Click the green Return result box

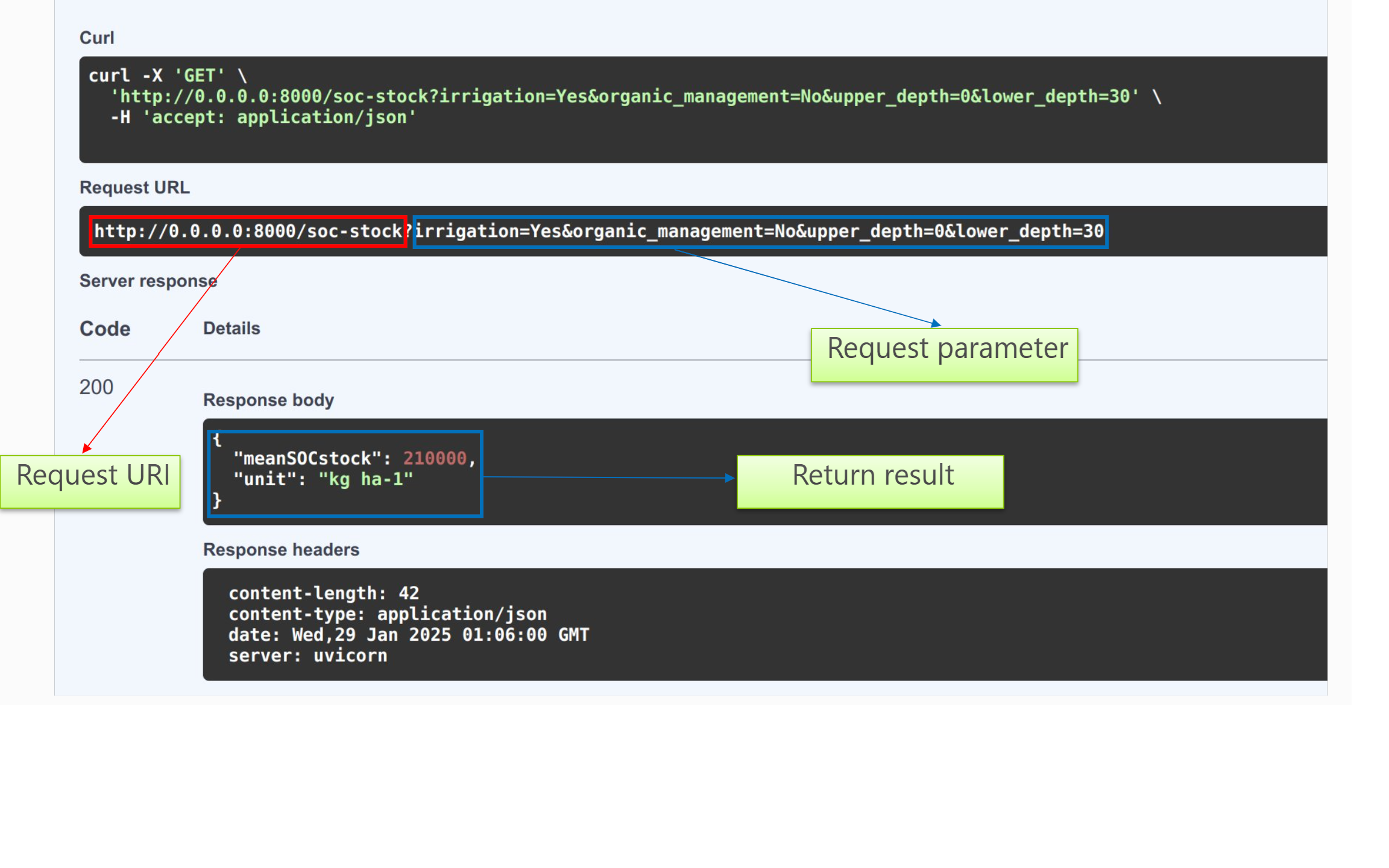click(x=870, y=482)
